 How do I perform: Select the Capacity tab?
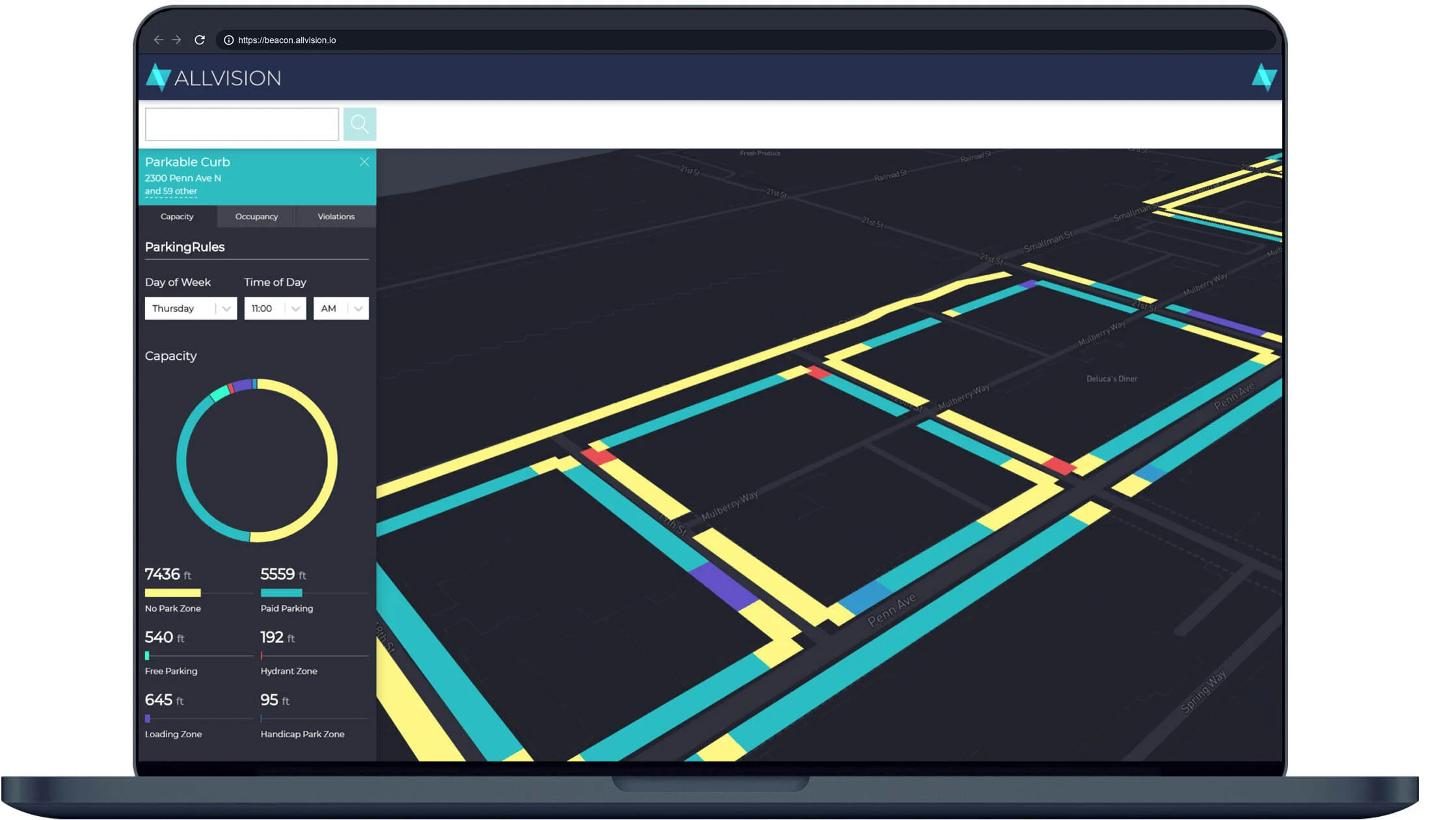[x=177, y=217]
